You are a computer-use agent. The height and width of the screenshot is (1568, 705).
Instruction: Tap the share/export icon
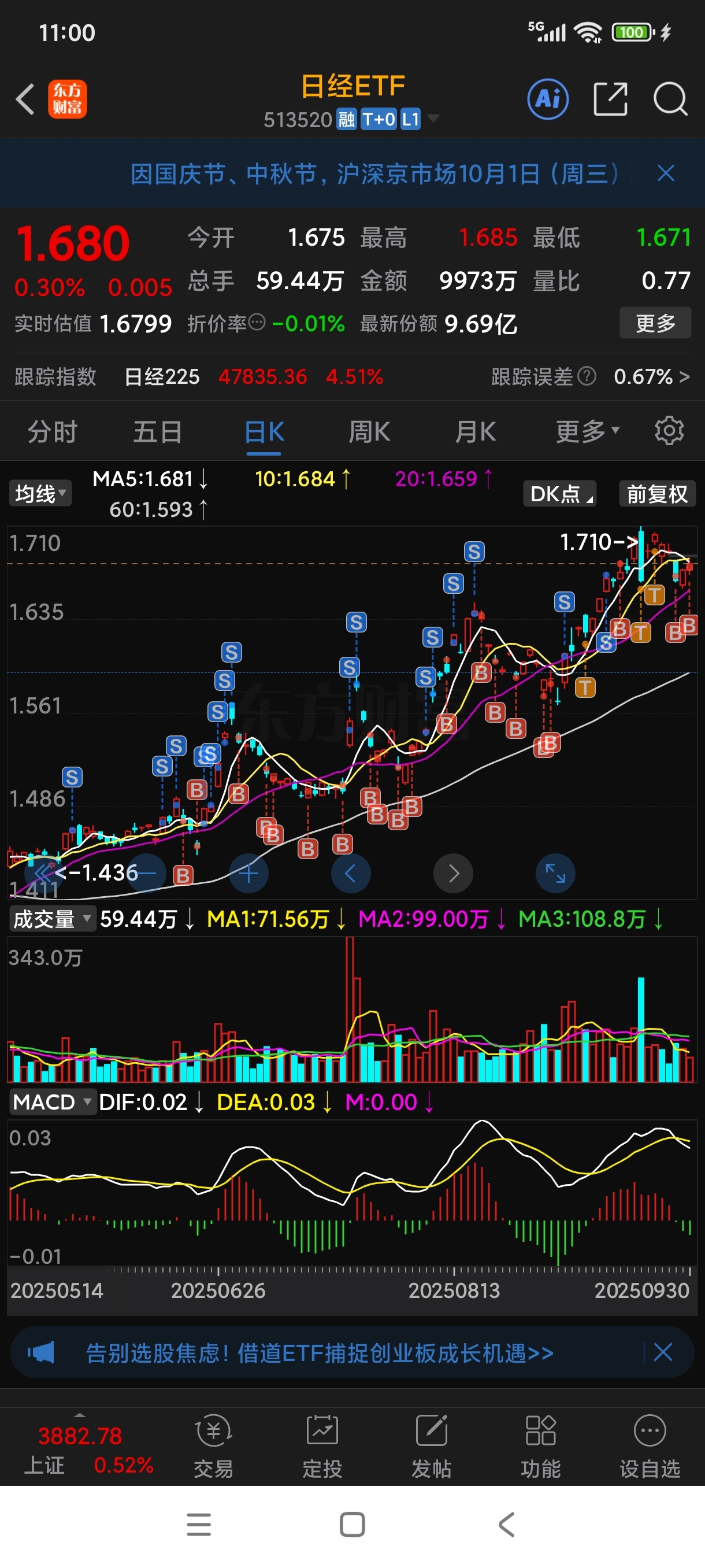(610, 99)
